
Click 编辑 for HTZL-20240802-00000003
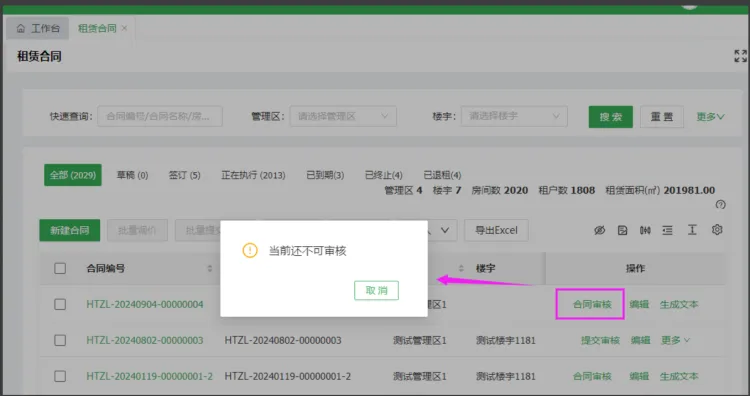pyautogui.click(x=640, y=340)
